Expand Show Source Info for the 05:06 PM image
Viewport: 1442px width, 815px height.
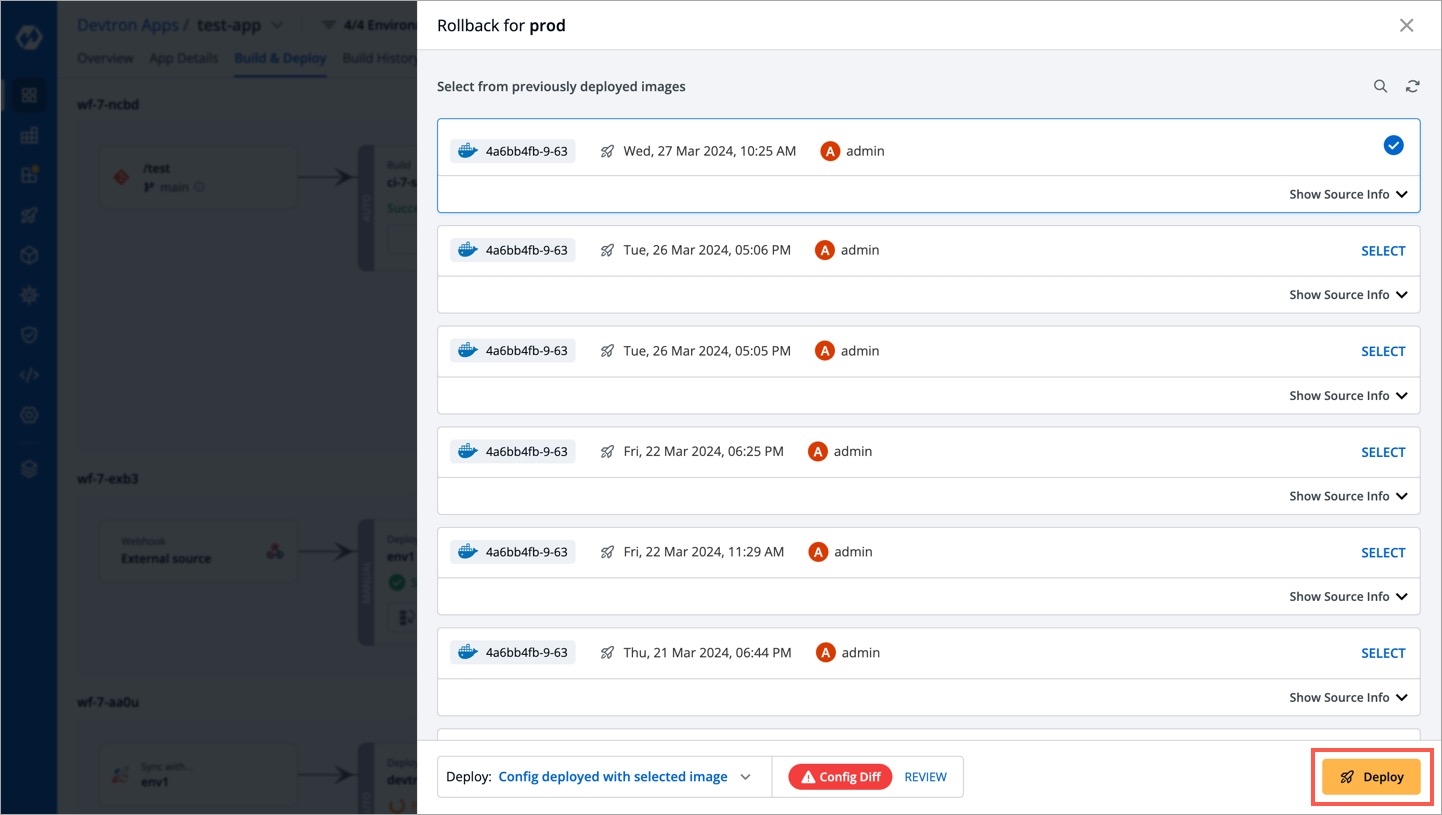pos(1348,295)
